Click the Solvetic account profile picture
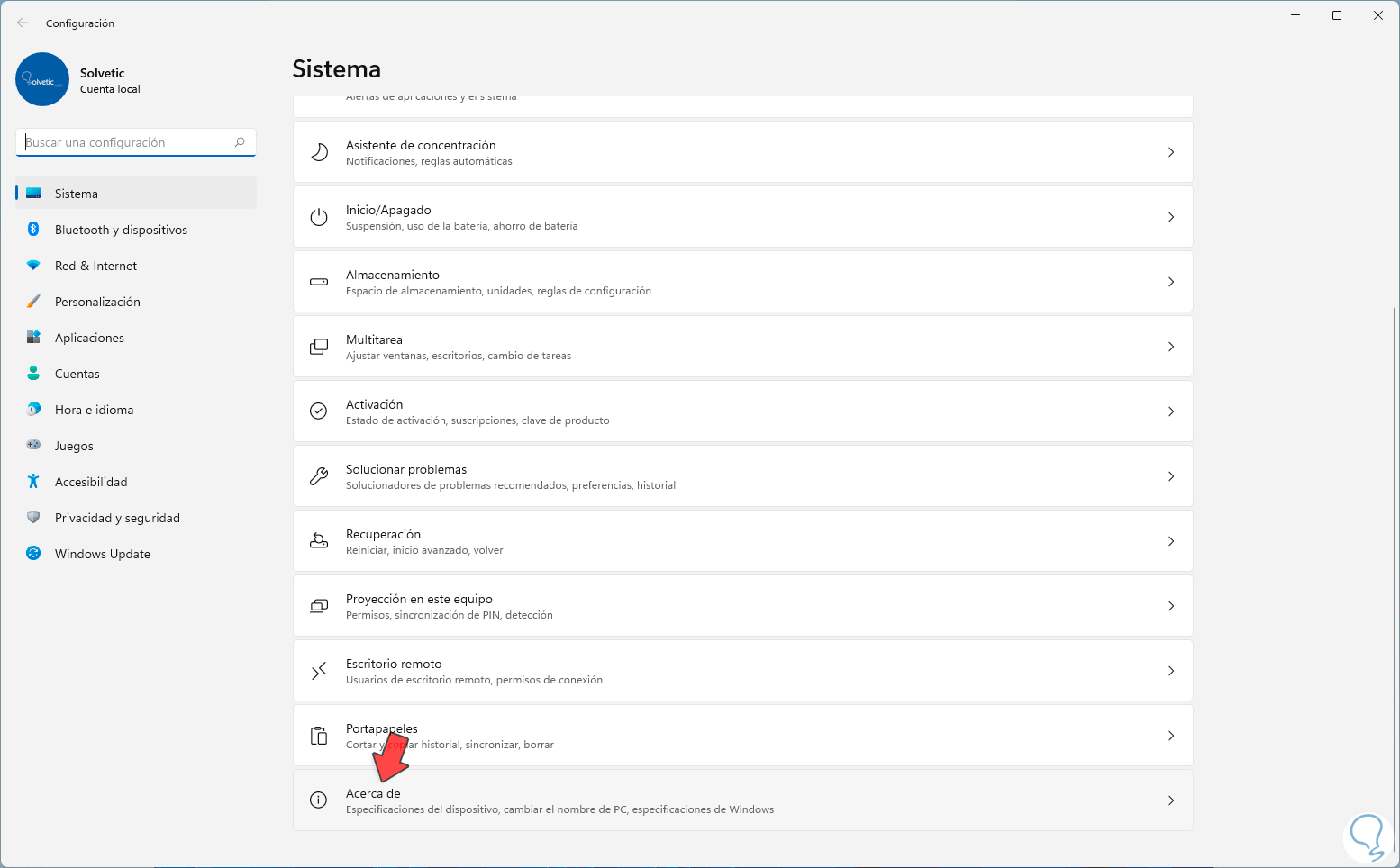The image size is (1400, 868). [x=42, y=79]
